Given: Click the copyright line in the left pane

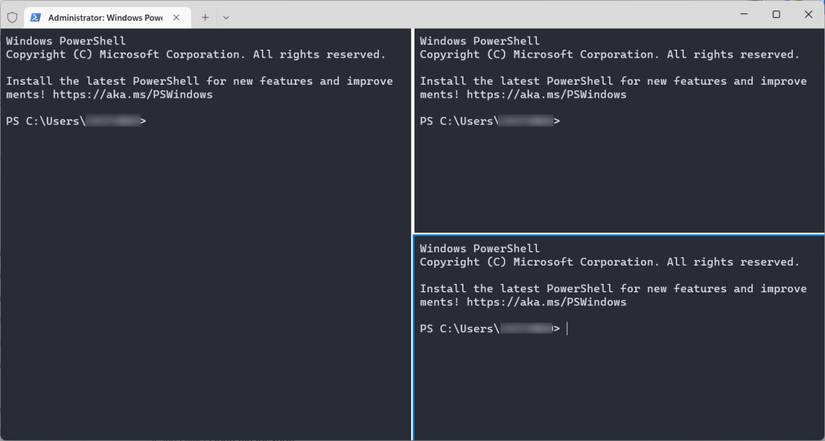Looking at the screenshot, I should (x=196, y=55).
